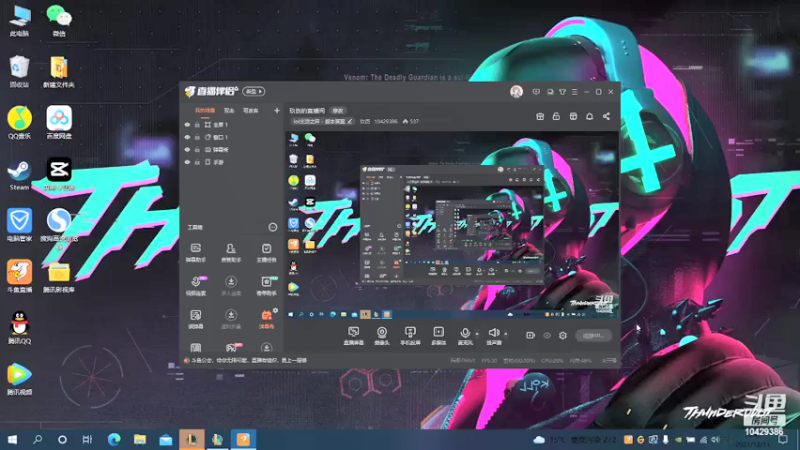
Task: Open 斗鱼直播 desktop shortcut
Action: 19,277
